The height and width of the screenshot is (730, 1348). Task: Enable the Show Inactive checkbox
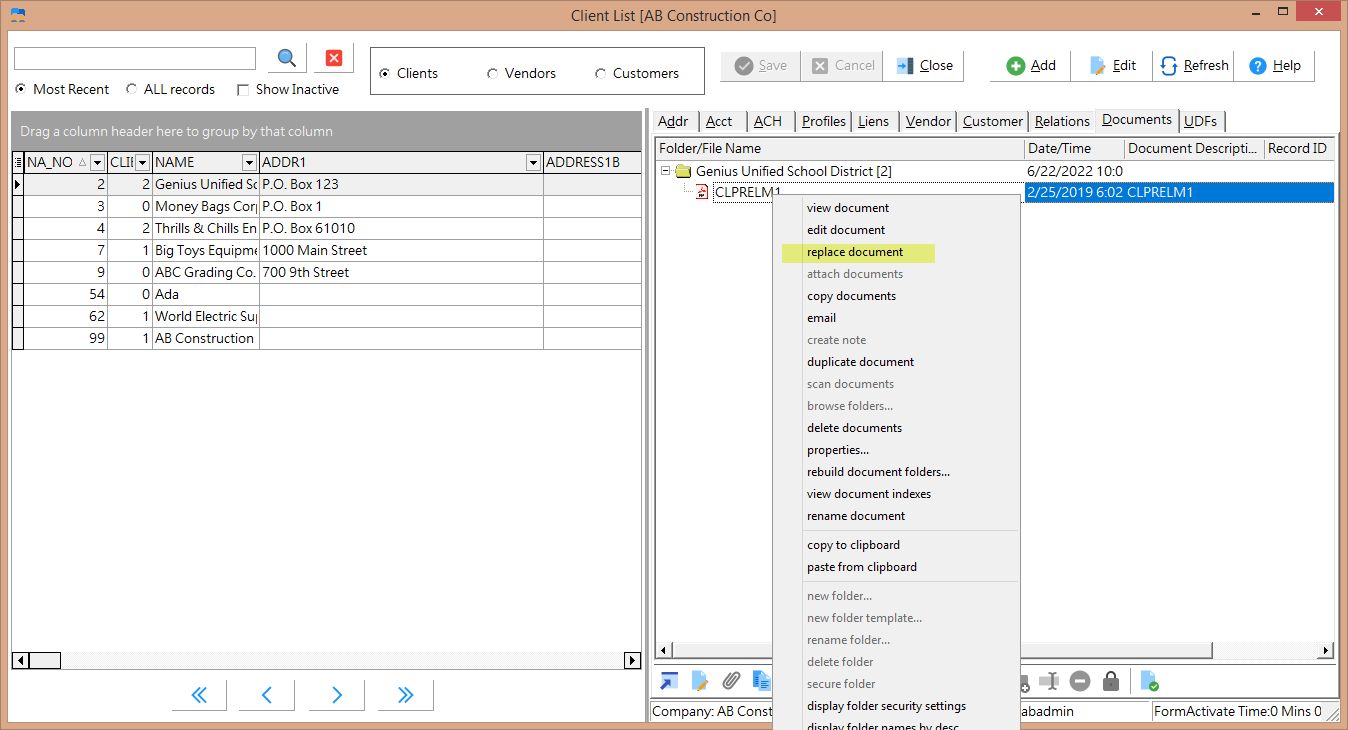point(243,89)
